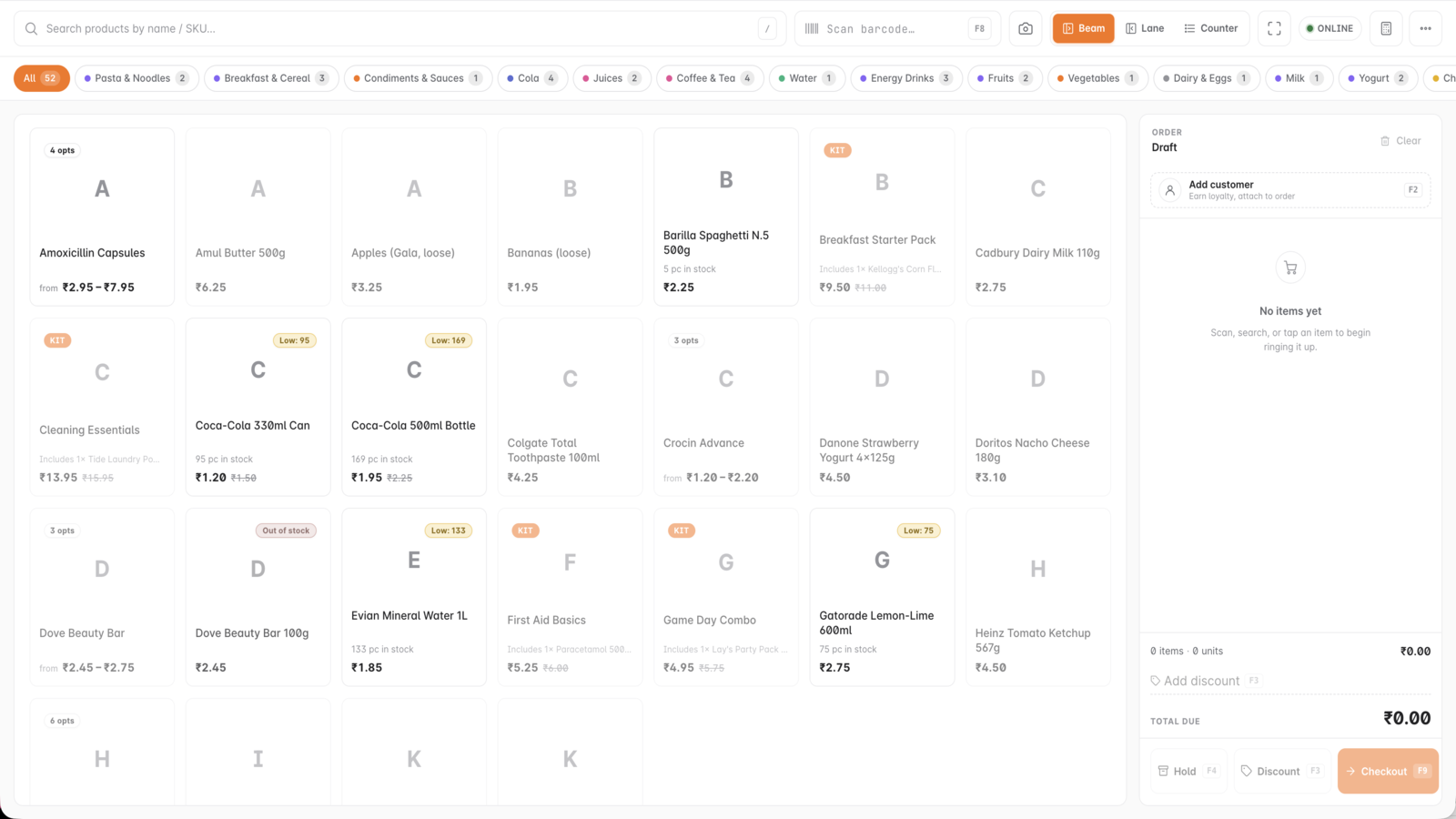
Task: Click the ₹0.00 total due amount
Action: (1407, 718)
